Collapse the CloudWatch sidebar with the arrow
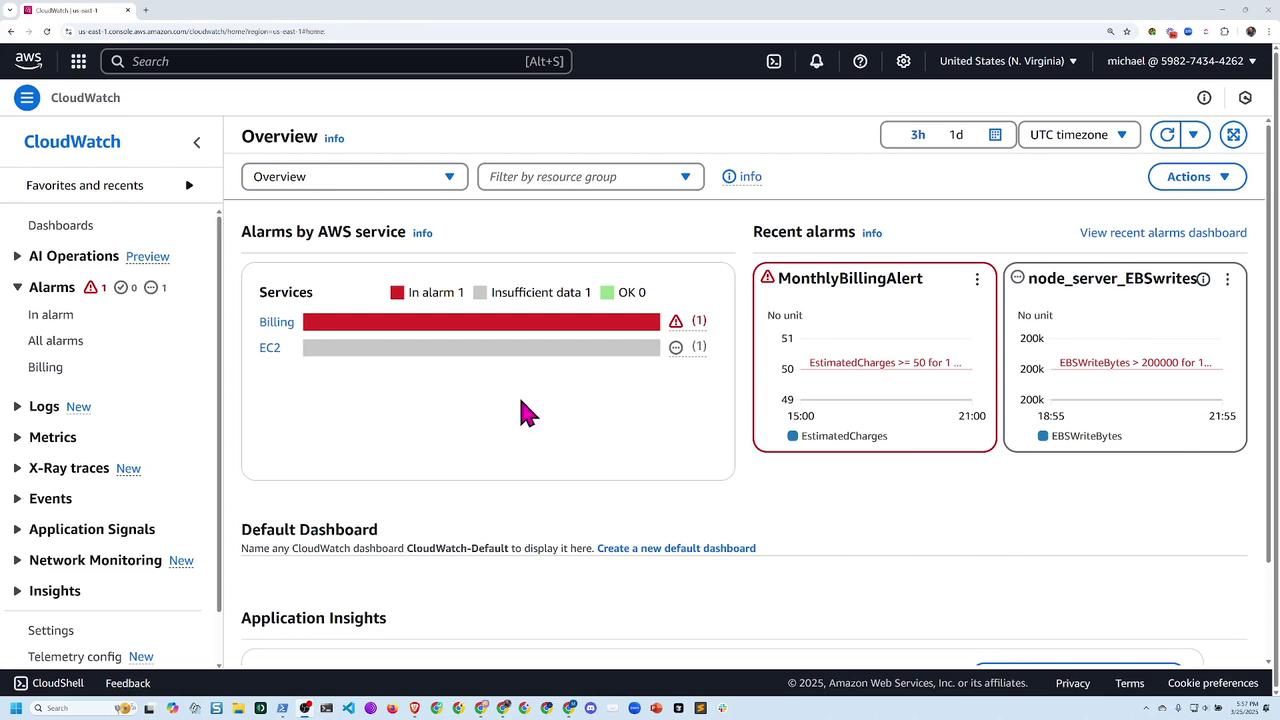Image resolution: width=1280 pixels, height=720 pixels. [197, 142]
